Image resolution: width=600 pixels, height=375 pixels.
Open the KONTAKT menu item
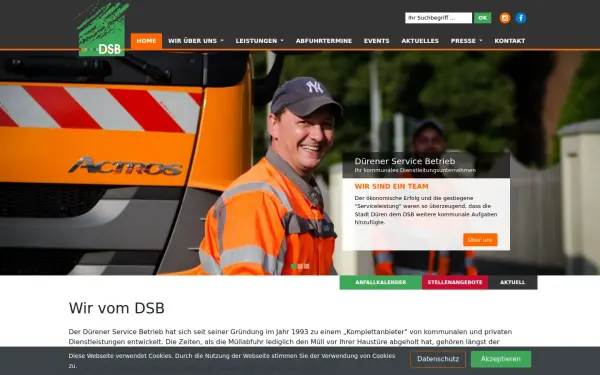coord(510,41)
